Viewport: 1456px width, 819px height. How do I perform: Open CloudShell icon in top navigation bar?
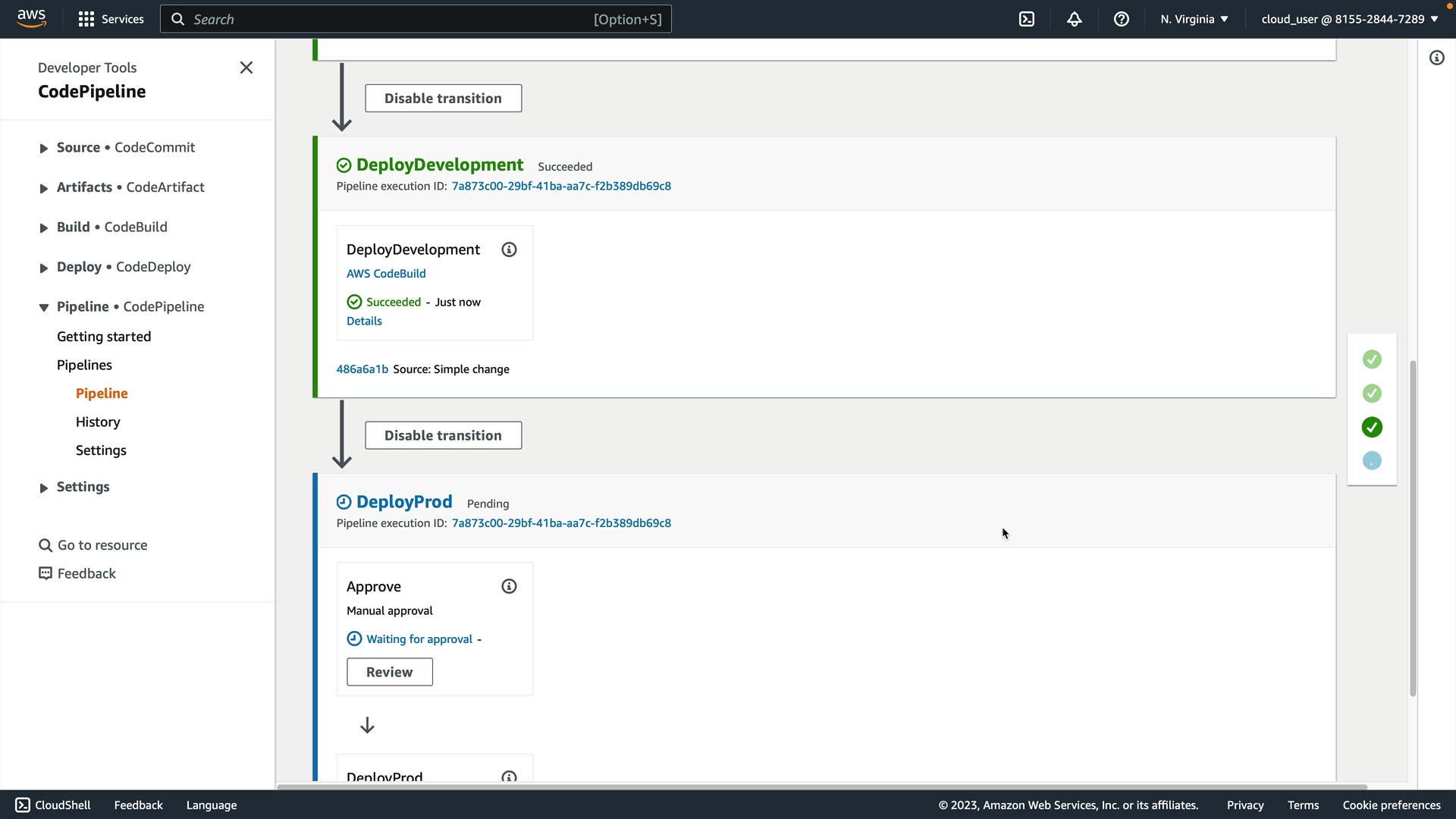coord(1027,19)
